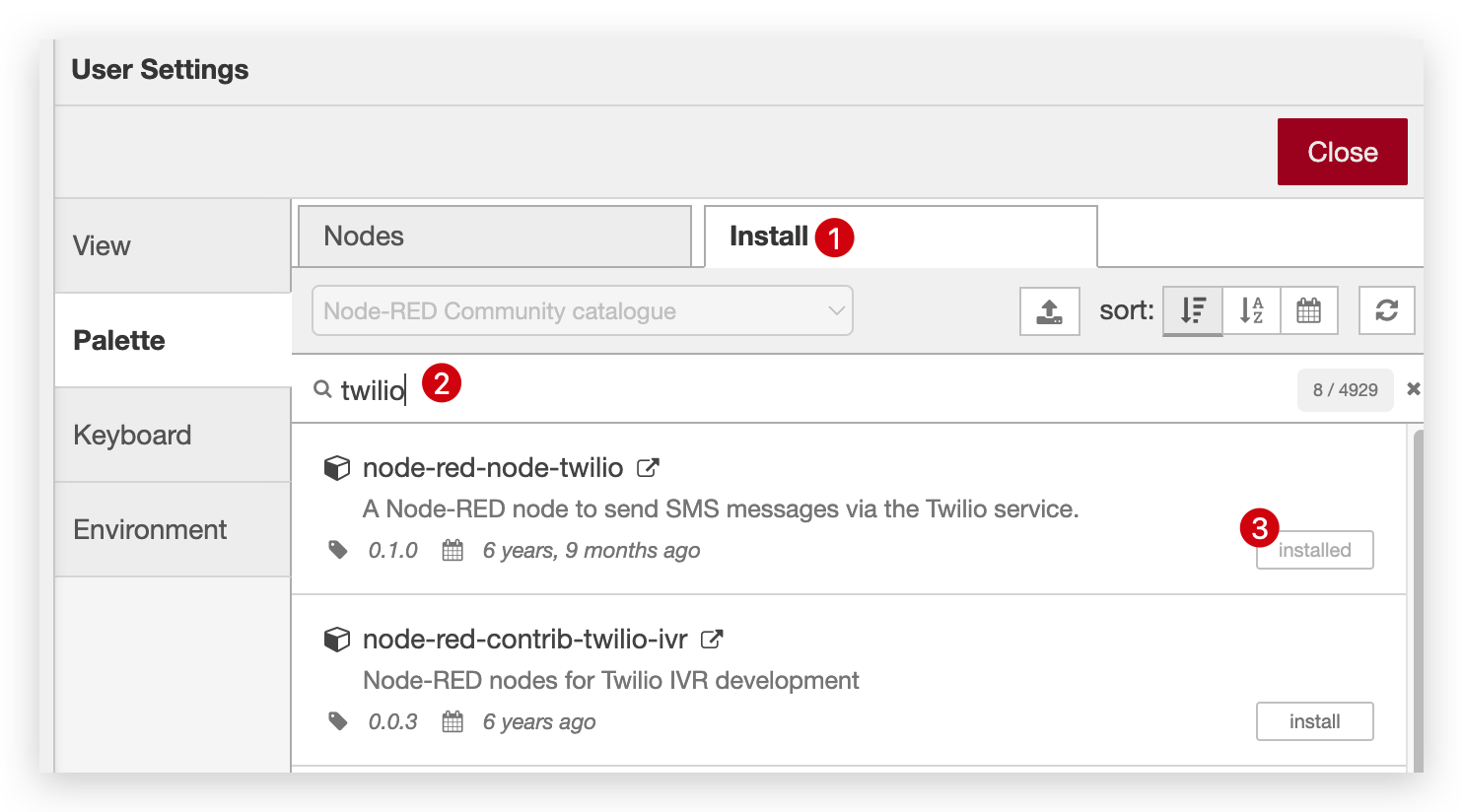Screen dimensions: 1463x812
Task: Select the Palette settings section
Action: point(173,340)
